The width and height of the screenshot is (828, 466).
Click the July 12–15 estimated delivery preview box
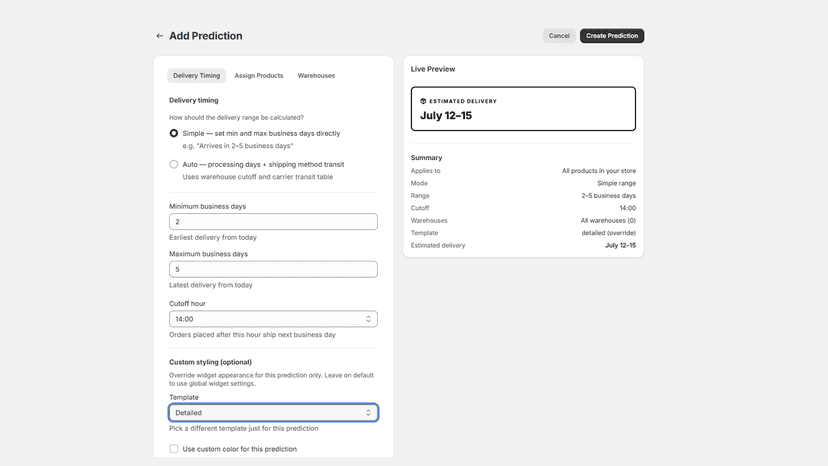(x=523, y=109)
